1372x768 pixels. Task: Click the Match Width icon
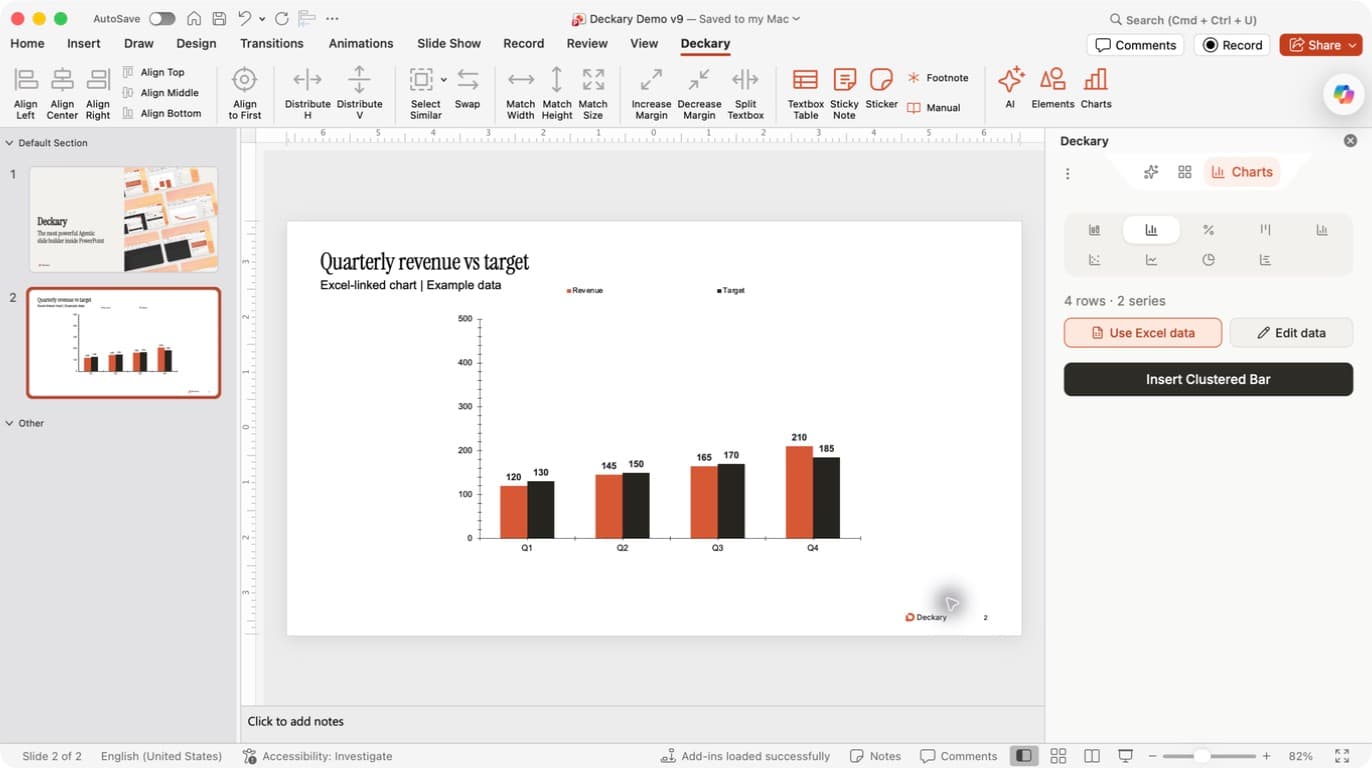[521, 80]
